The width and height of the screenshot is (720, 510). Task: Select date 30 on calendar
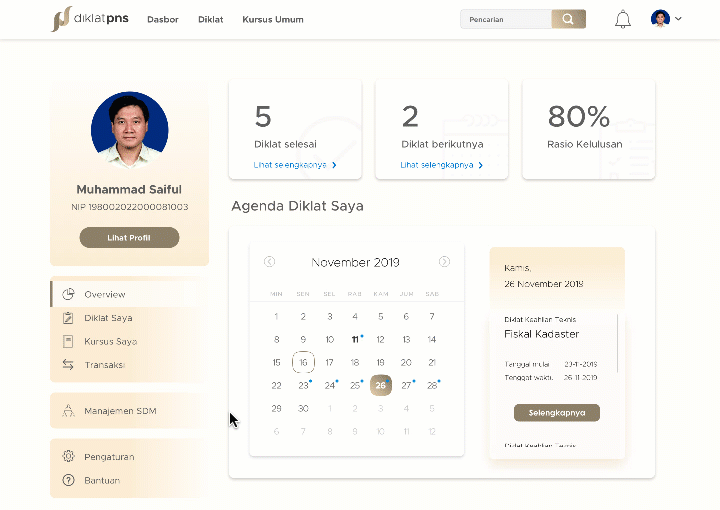[303, 409]
